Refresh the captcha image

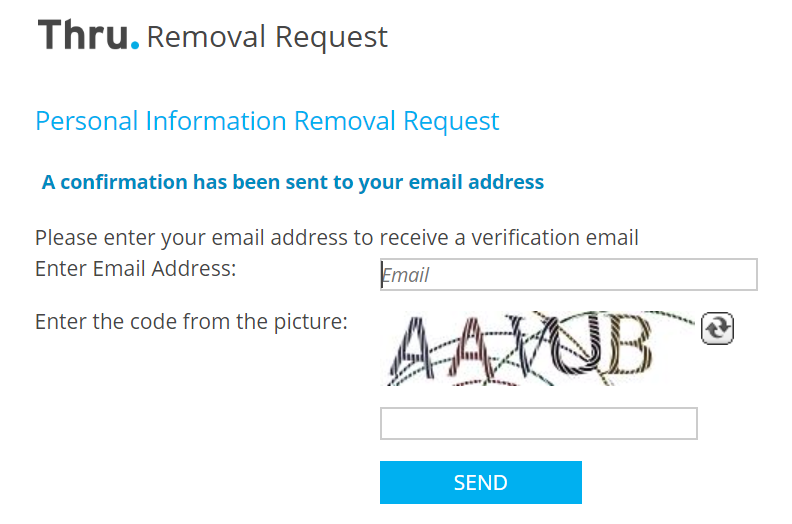tap(717, 328)
